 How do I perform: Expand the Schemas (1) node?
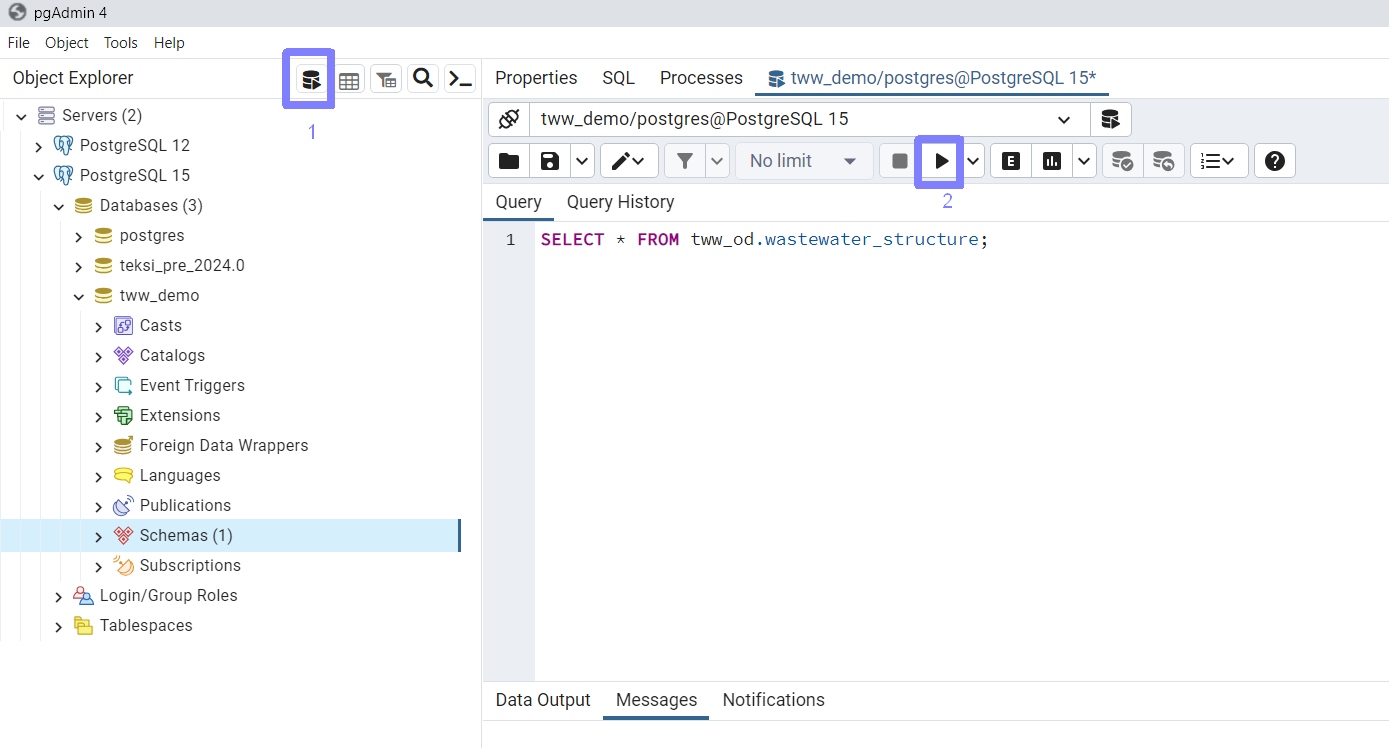tap(99, 537)
